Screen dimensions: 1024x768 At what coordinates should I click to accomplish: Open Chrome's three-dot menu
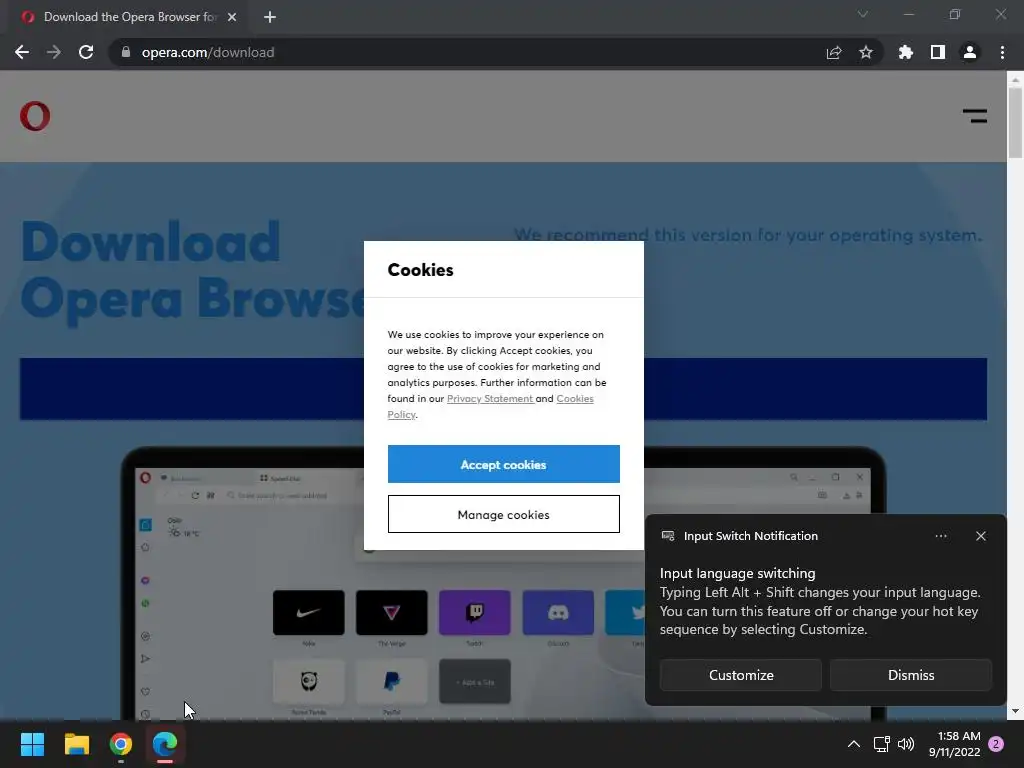pos(1002,52)
